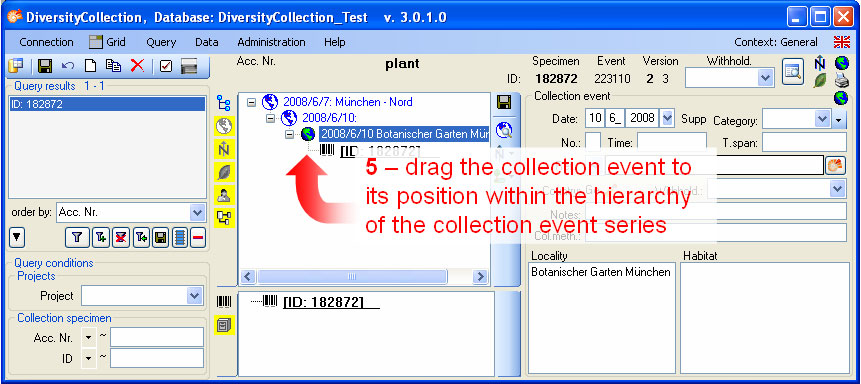Open the Query menu
Viewport: 861px width, 384px height.
click(x=161, y=42)
